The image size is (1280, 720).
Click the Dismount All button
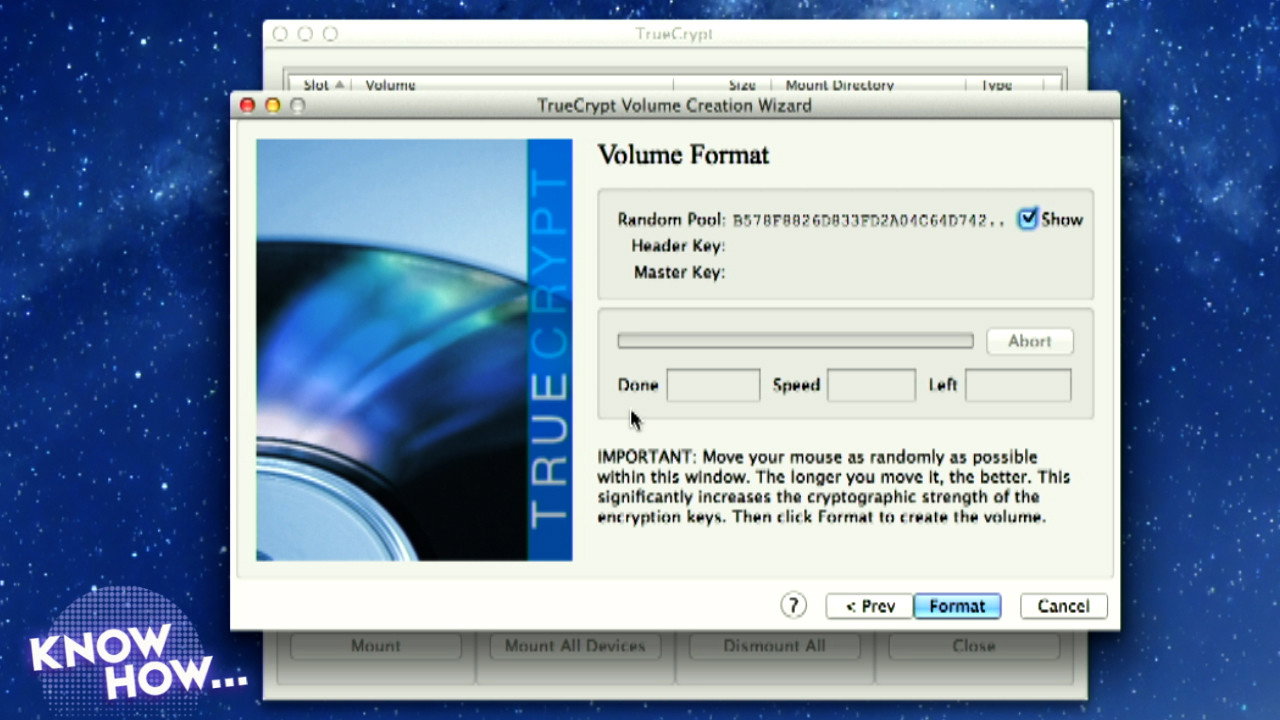(x=774, y=646)
